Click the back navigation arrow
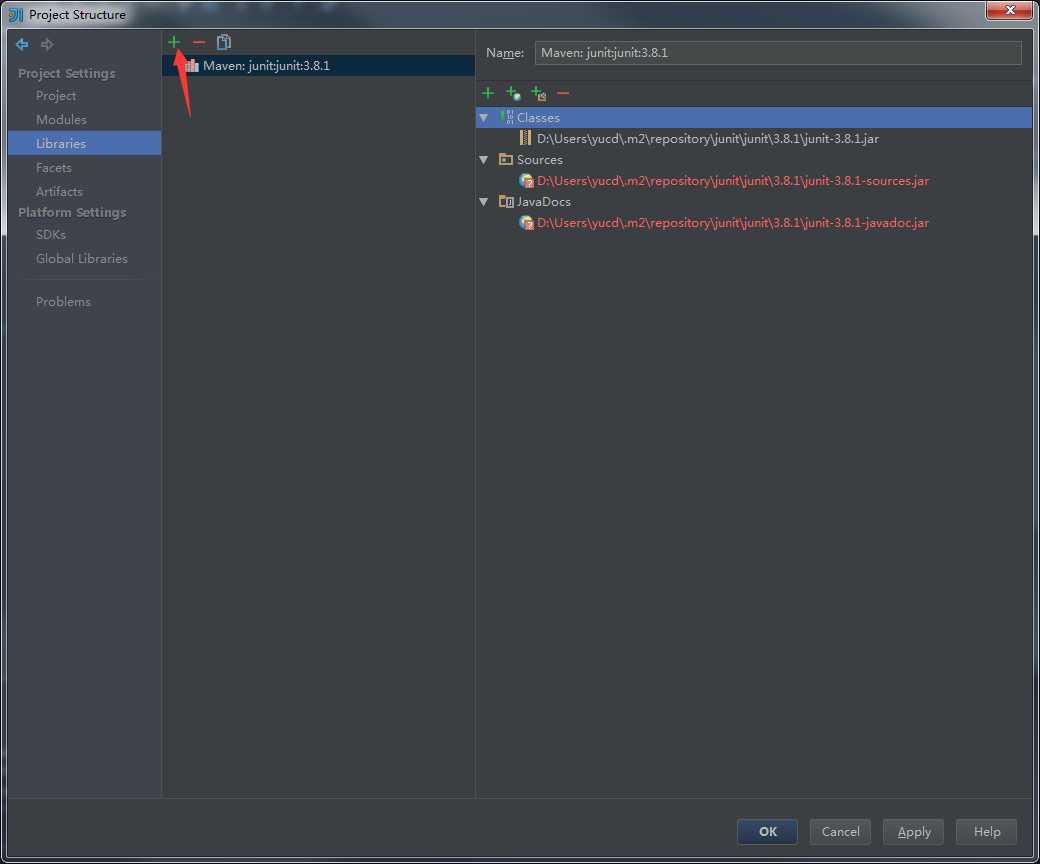 tap(22, 44)
